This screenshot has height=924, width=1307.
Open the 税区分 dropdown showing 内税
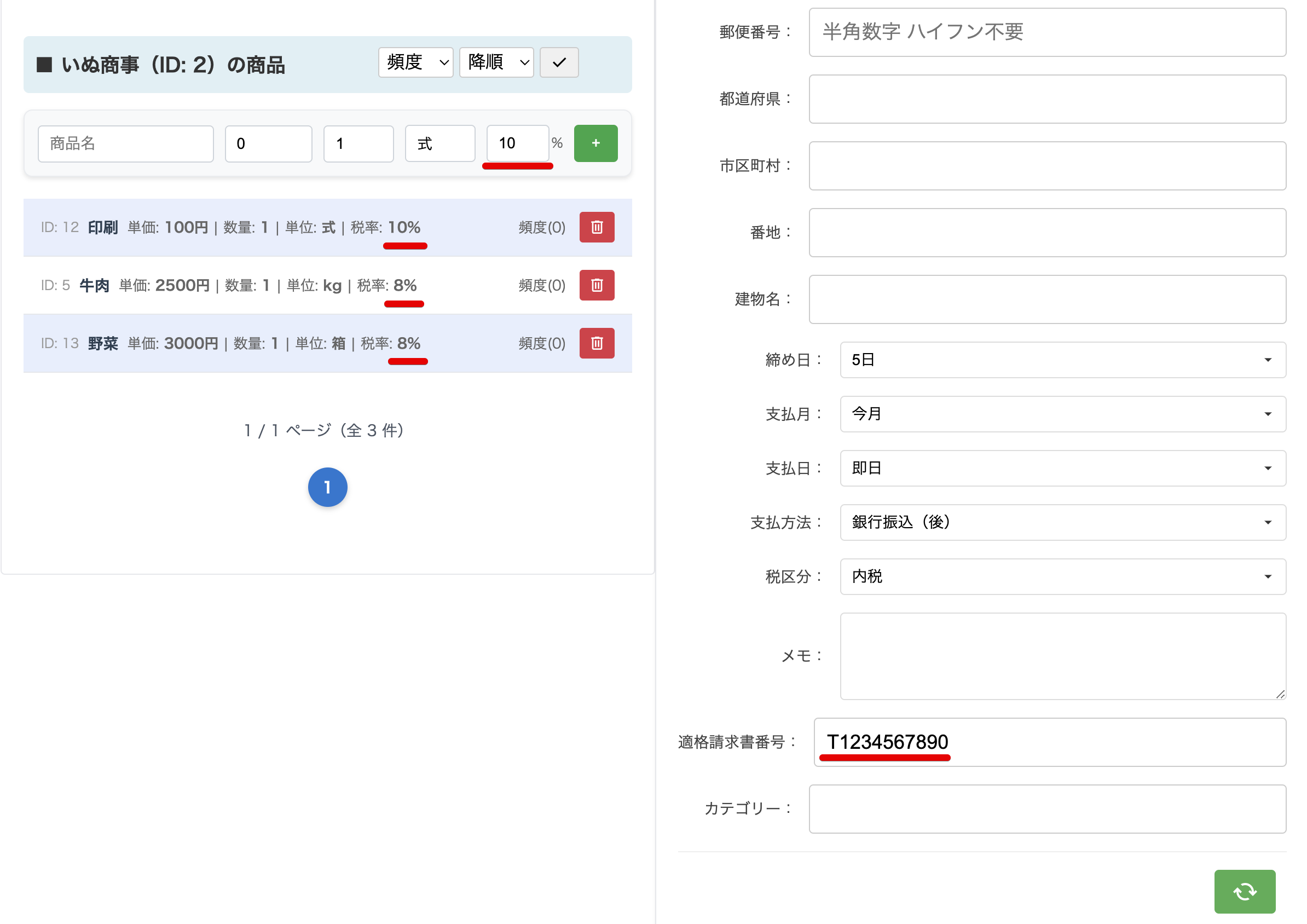click(1063, 576)
